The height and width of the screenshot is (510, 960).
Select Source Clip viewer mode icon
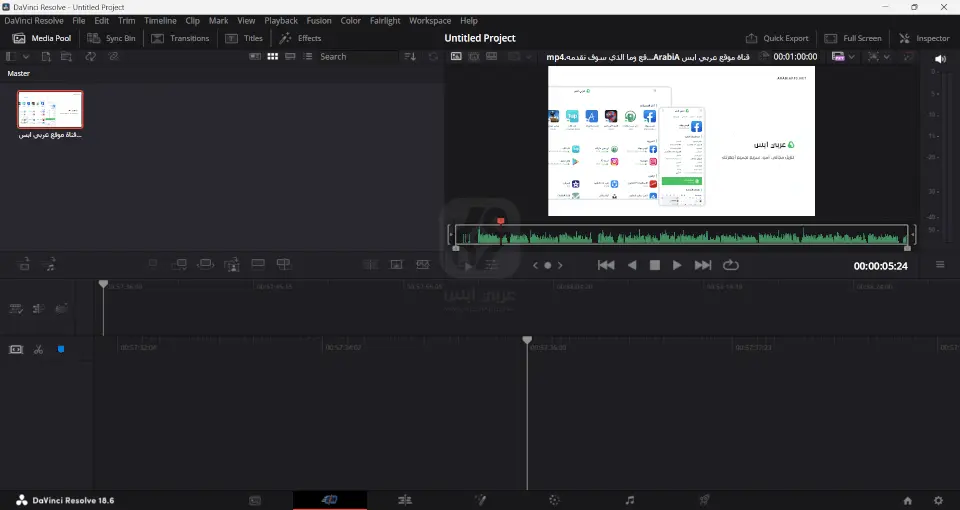pos(456,56)
